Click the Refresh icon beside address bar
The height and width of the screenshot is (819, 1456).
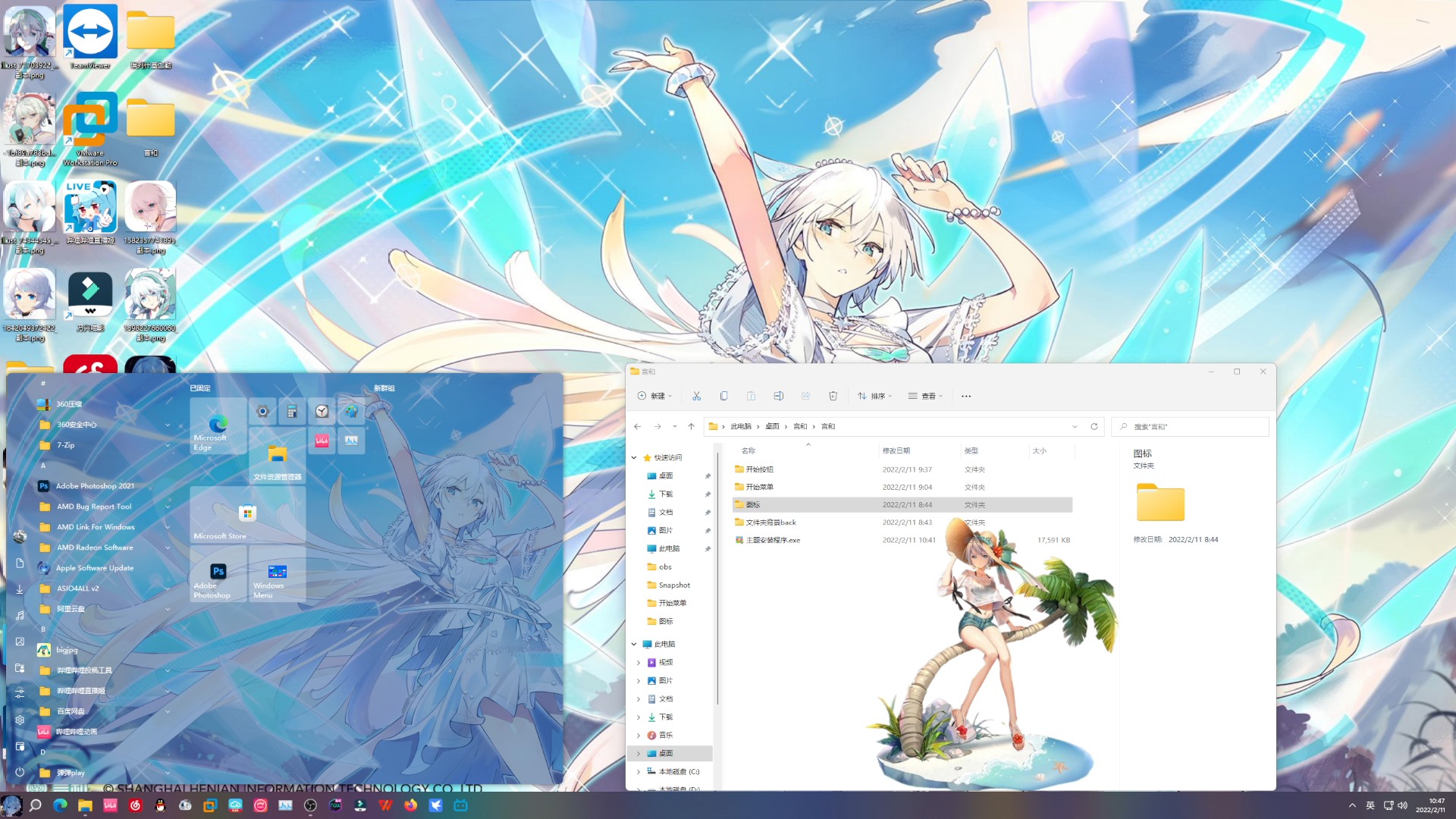pyautogui.click(x=1094, y=426)
